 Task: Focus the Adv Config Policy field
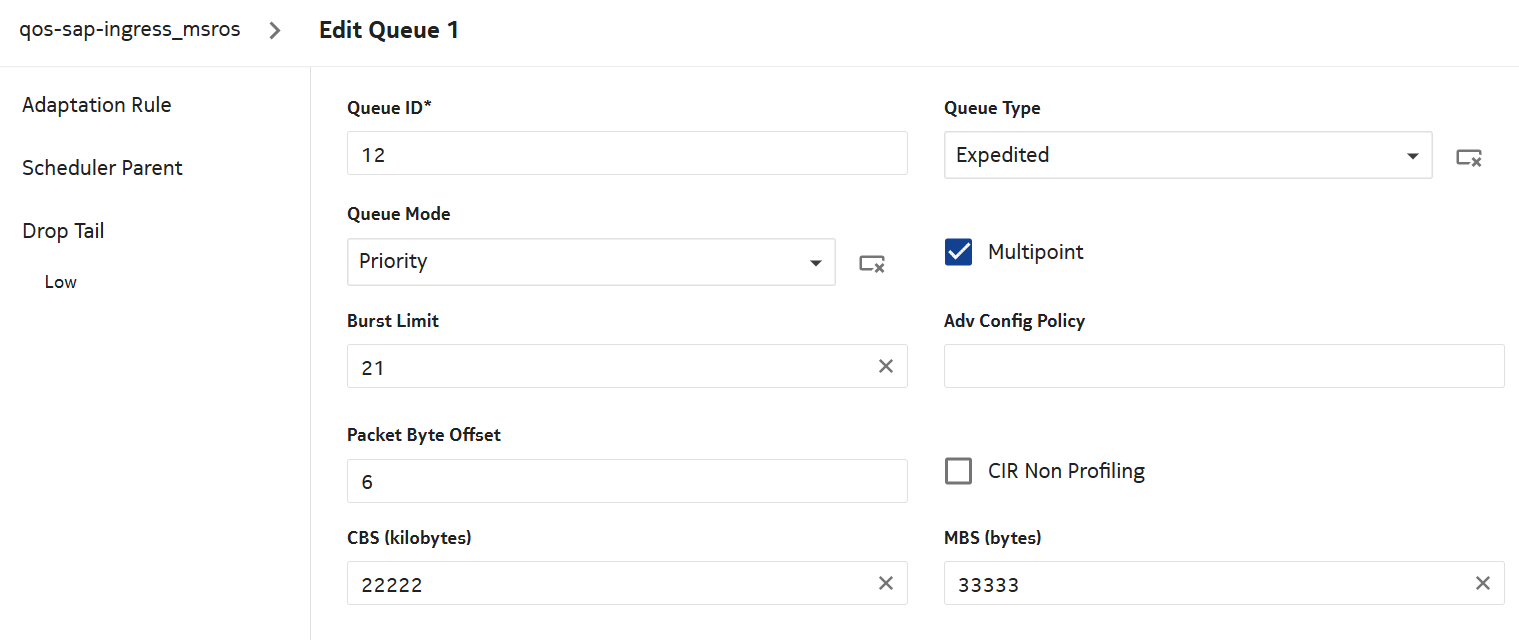[x=1223, y=367]
